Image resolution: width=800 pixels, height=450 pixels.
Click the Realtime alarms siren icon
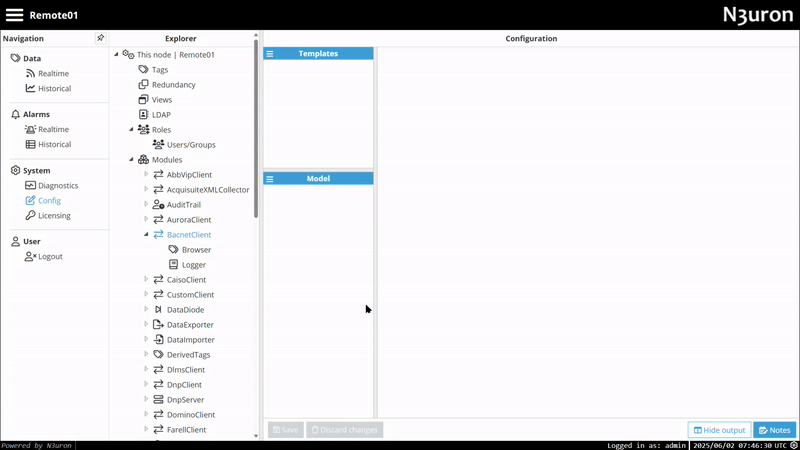point(31,129)
